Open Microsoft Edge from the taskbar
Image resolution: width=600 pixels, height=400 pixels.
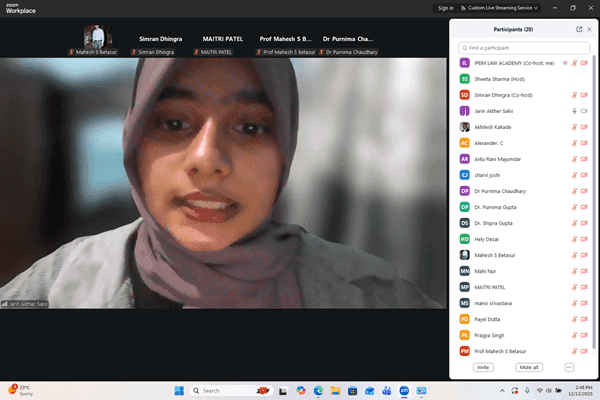coord(318,391)
